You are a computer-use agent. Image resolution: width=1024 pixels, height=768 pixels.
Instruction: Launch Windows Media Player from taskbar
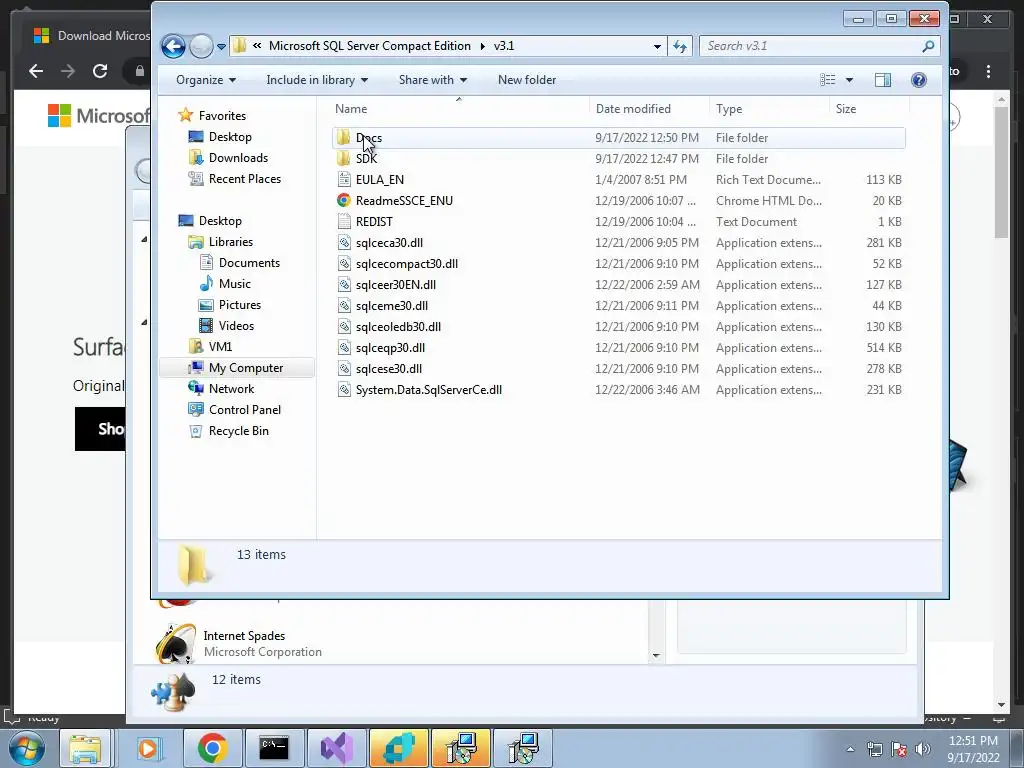click(x=149, y=748)
